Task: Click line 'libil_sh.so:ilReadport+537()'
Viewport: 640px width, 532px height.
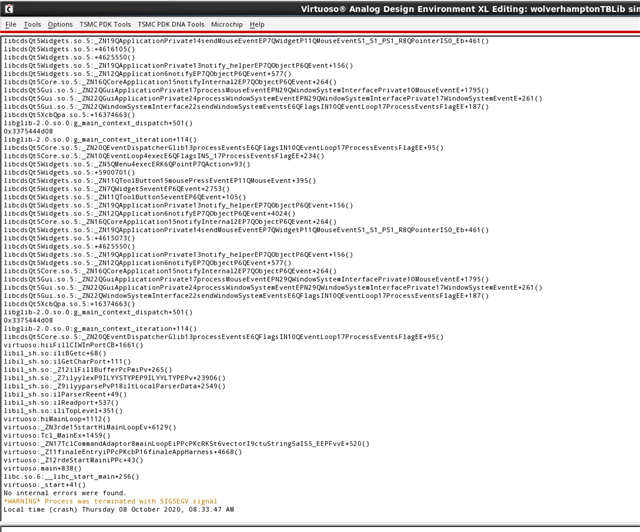Action: (61, 403)
